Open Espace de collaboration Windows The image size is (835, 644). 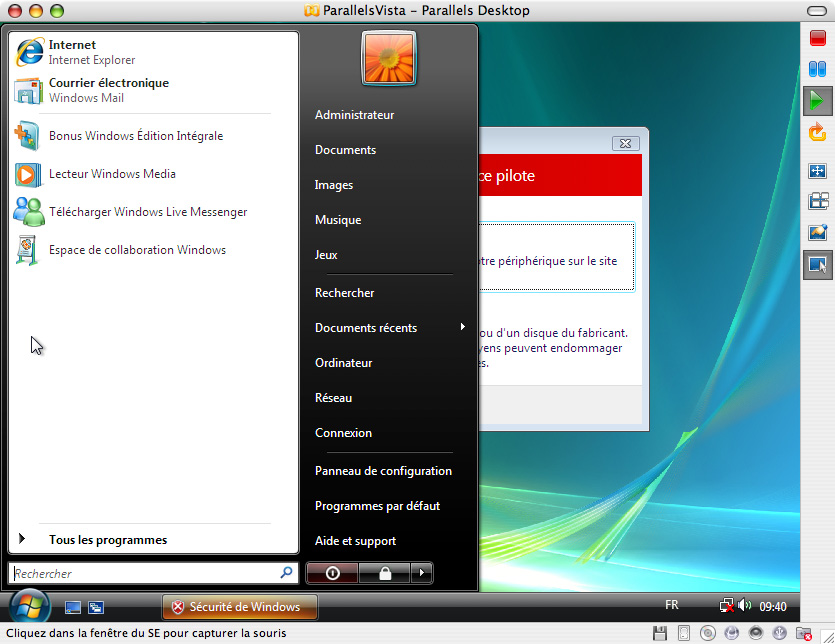click(153, 250)
